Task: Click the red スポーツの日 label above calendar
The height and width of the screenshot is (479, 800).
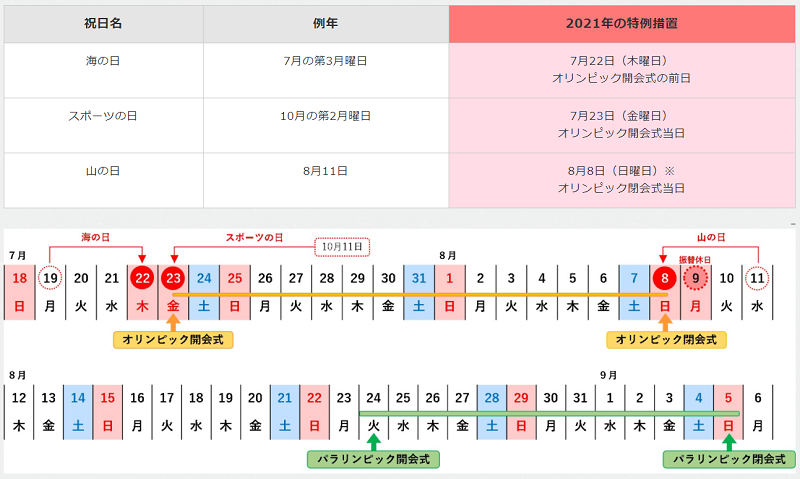Action: tap(254, 237)
